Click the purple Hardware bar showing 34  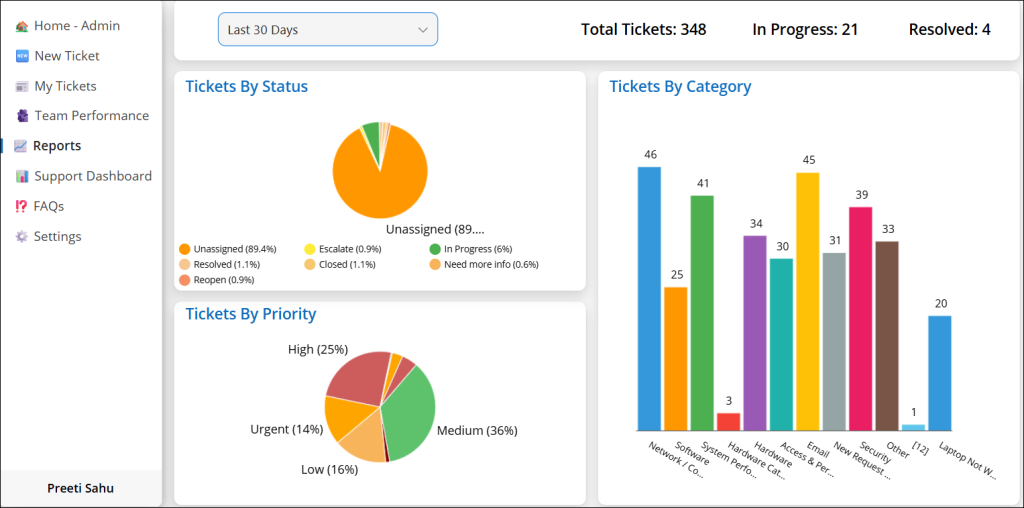click(755, 333)
